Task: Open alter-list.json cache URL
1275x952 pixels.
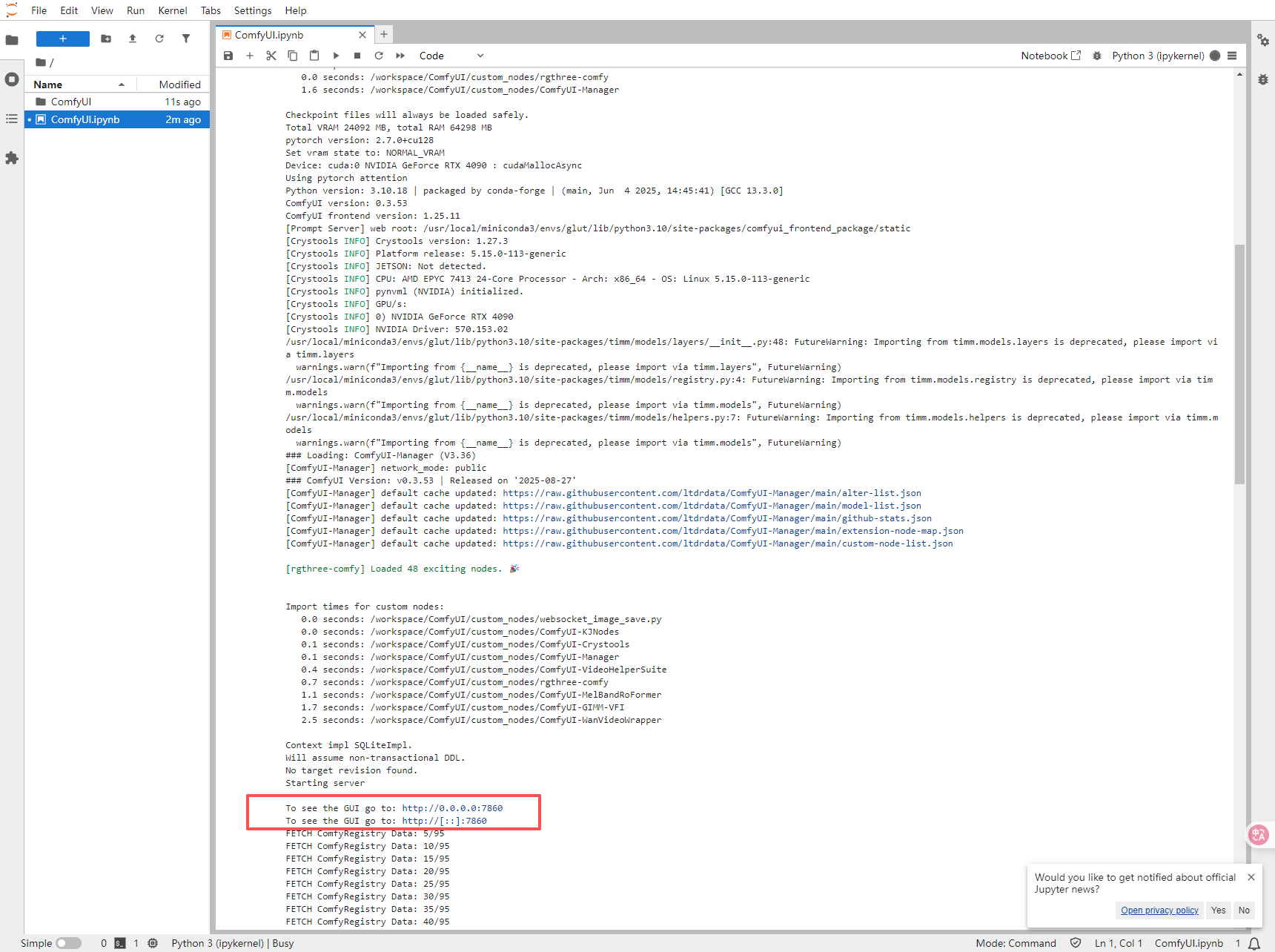Action: click(x=712, y=493)
